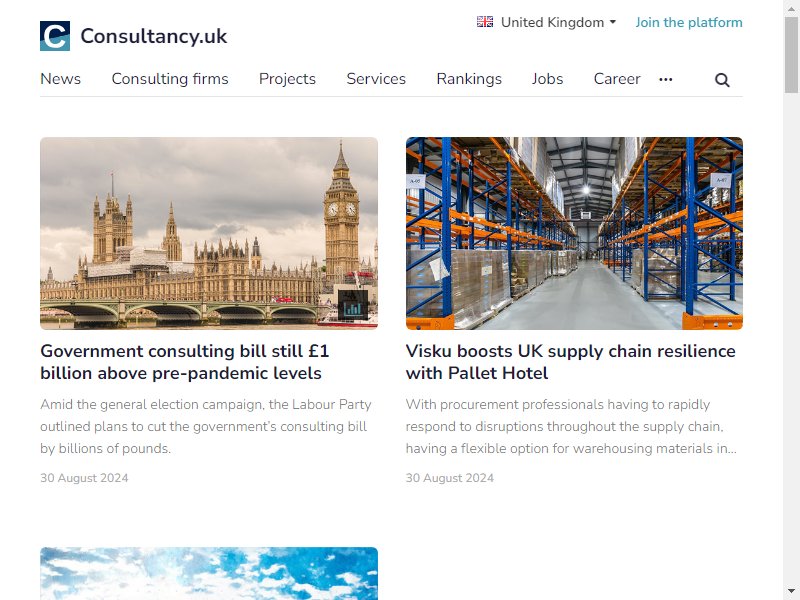Open the Career menu item
The image size is (800, 600).
[x=617, y=79]
